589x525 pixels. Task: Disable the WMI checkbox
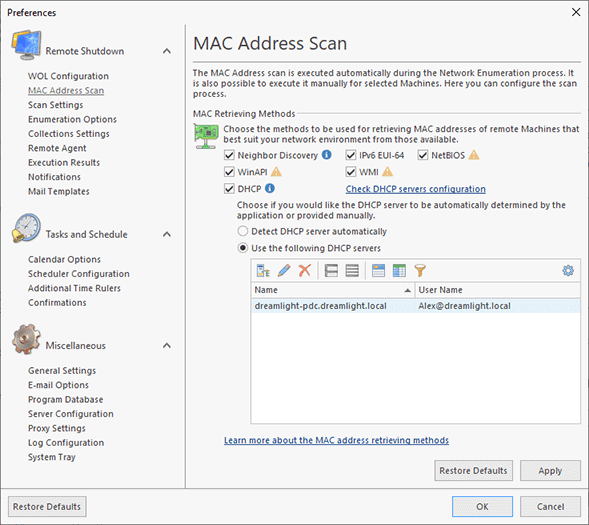(x=350, y=172)
